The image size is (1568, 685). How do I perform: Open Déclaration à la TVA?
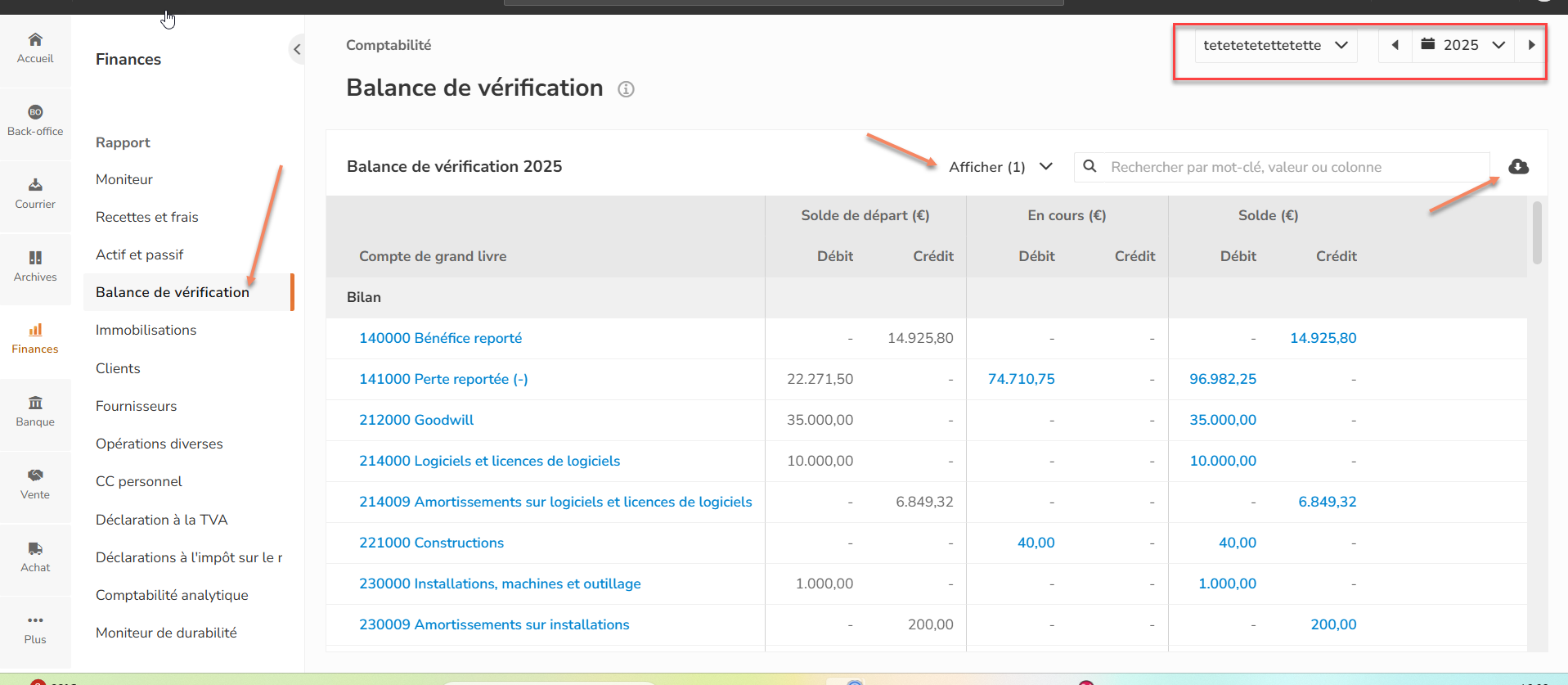pos(162,520)
